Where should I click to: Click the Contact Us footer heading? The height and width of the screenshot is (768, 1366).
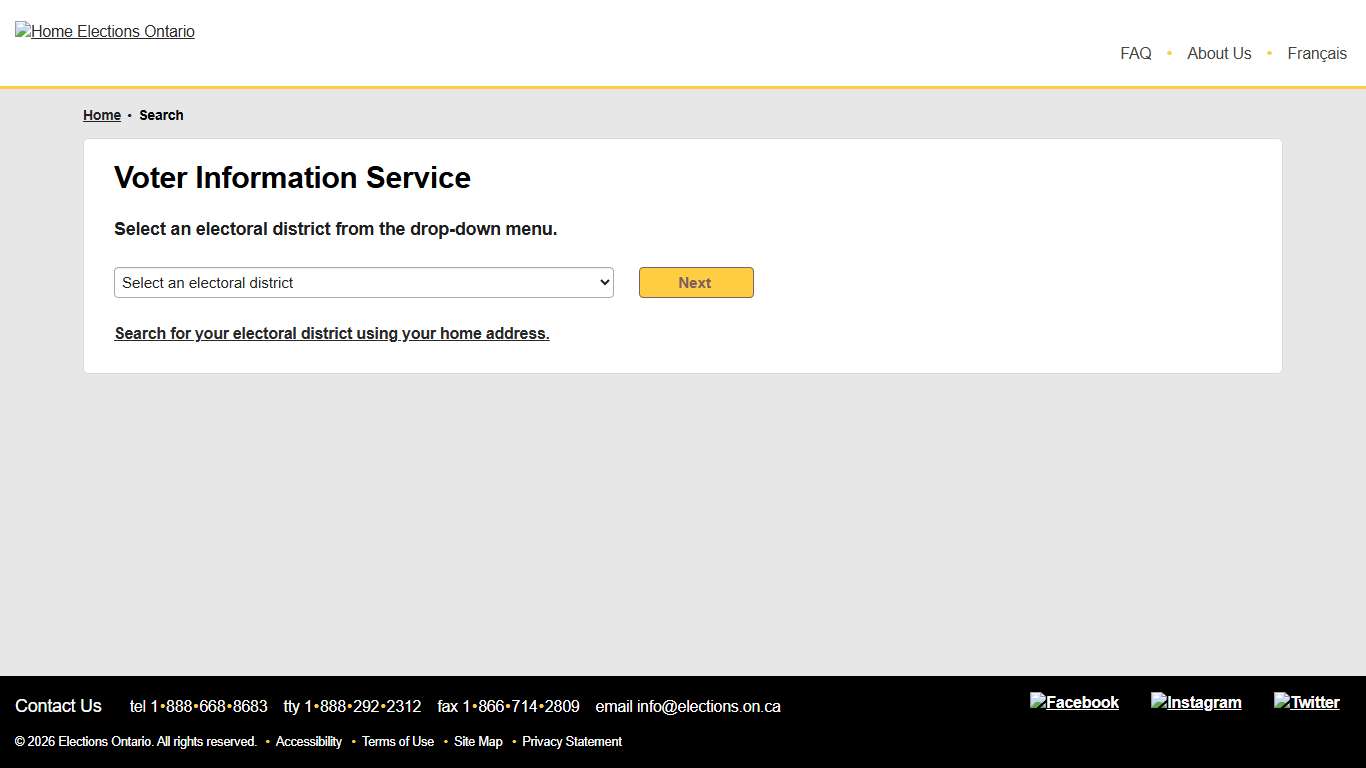(58, 706)
